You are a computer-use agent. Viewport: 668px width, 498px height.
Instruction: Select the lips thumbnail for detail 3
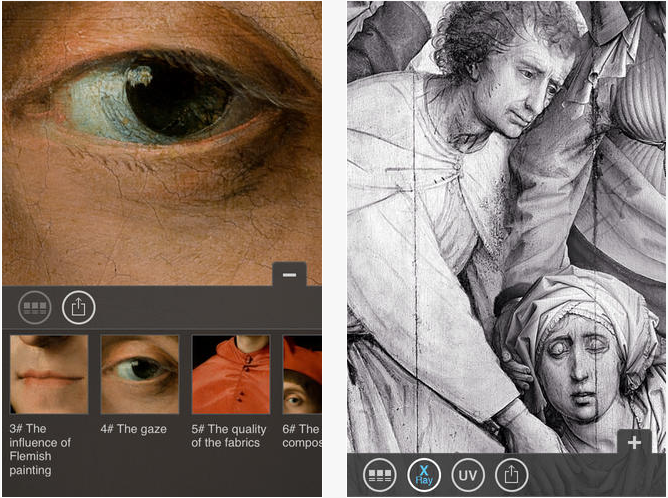pos(49,374)
